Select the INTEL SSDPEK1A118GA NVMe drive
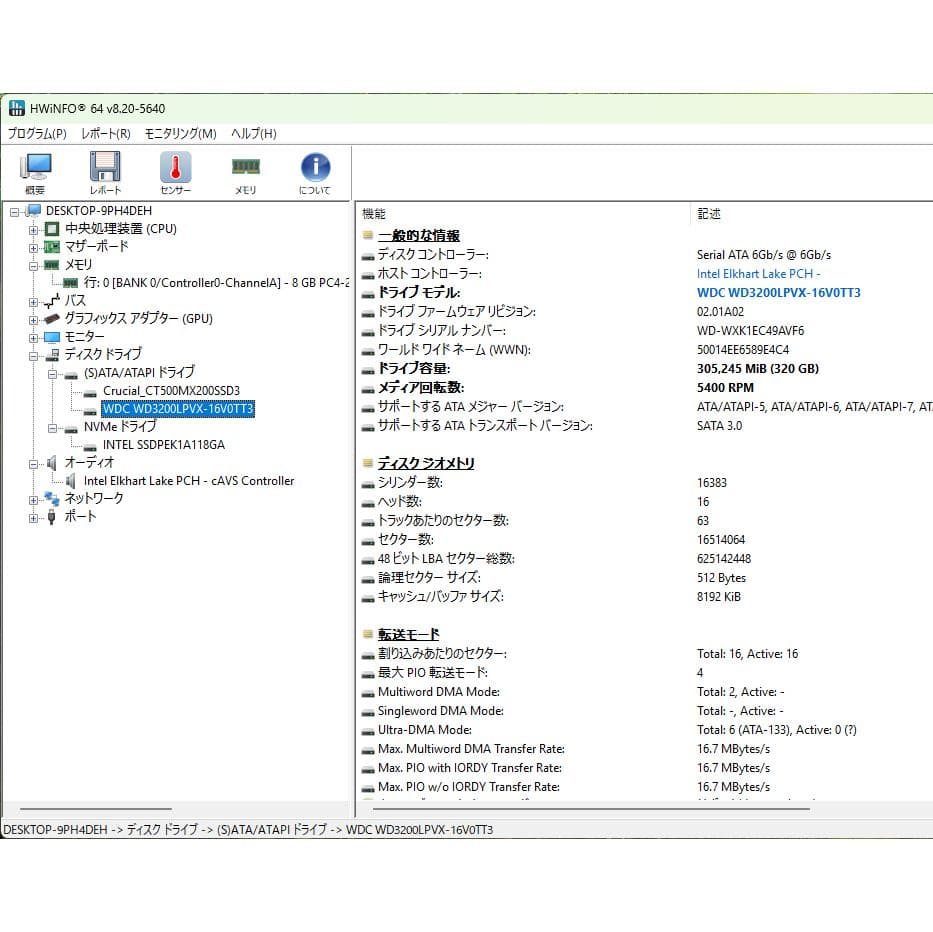 pyautogui.click(x=164, y=444)
